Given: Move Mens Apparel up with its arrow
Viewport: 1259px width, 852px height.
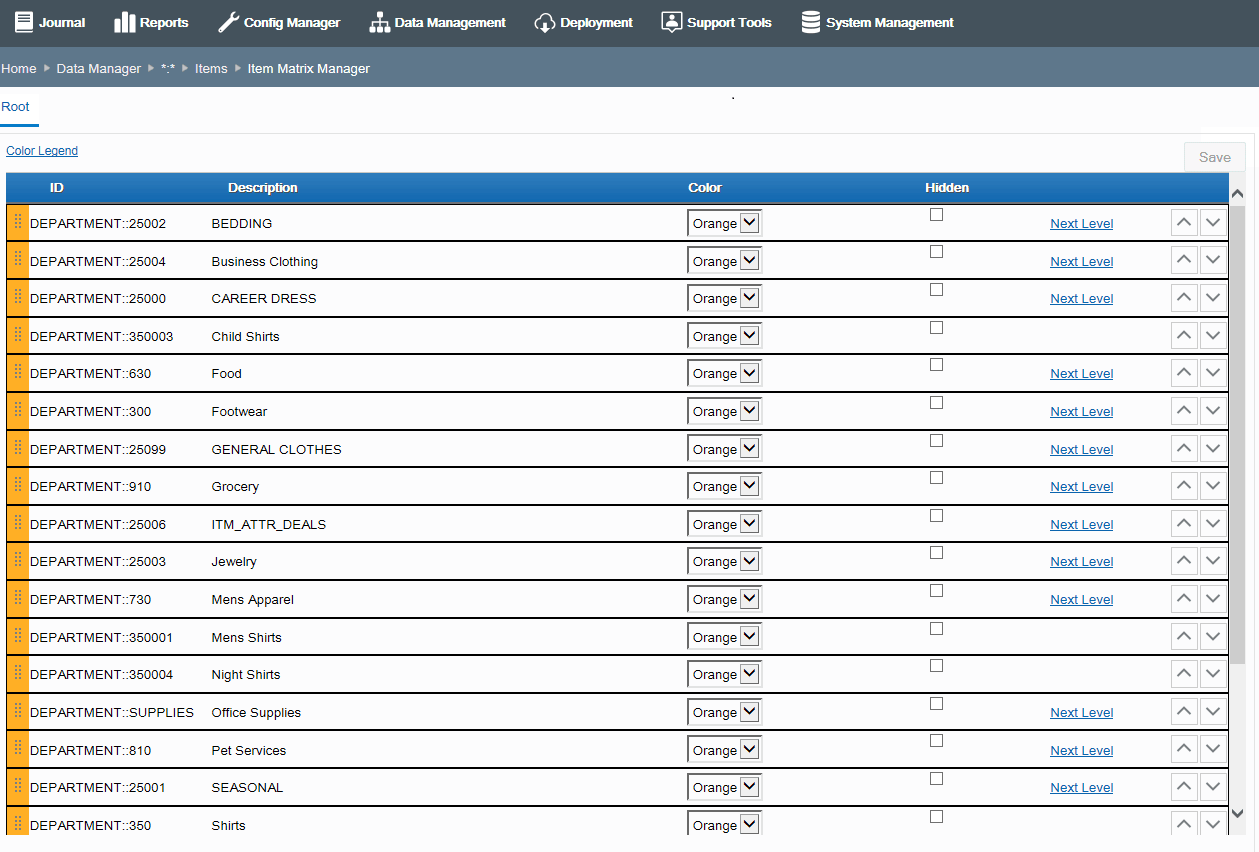Looking at the screenshot, I should pyautogui.click(x=1184, y=598).
